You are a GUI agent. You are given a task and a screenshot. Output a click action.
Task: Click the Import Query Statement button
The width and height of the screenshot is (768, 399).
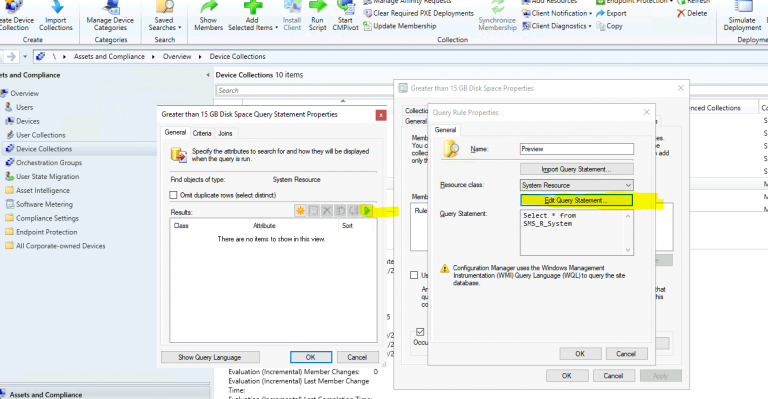coord(576,169)
